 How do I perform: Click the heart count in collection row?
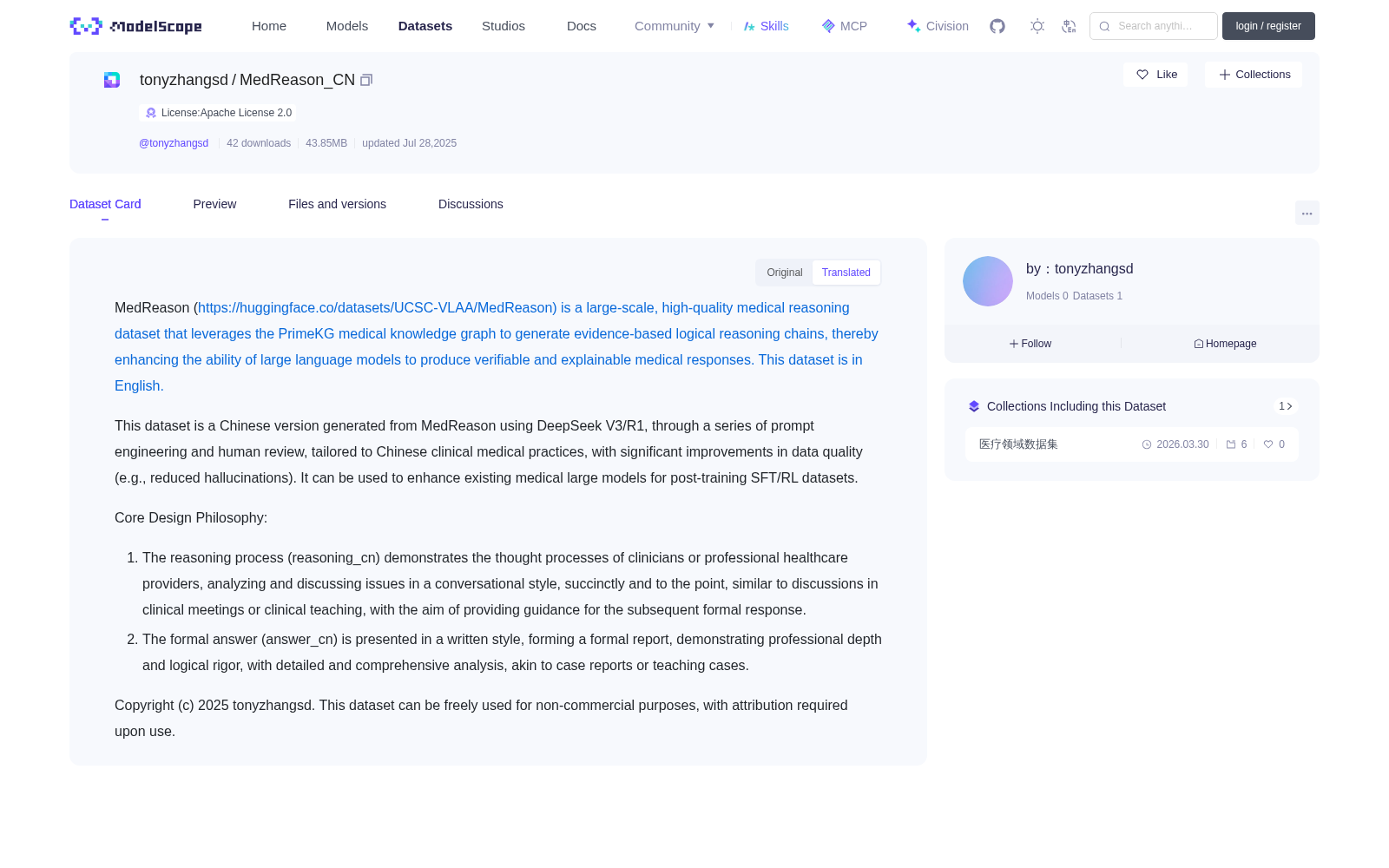pos(1274,444)
